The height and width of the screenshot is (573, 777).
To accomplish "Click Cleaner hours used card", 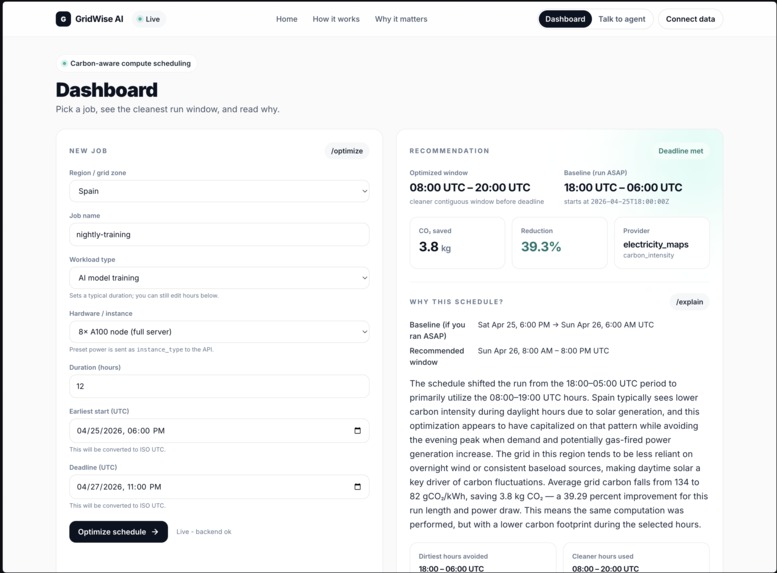I will coord(636,558).
